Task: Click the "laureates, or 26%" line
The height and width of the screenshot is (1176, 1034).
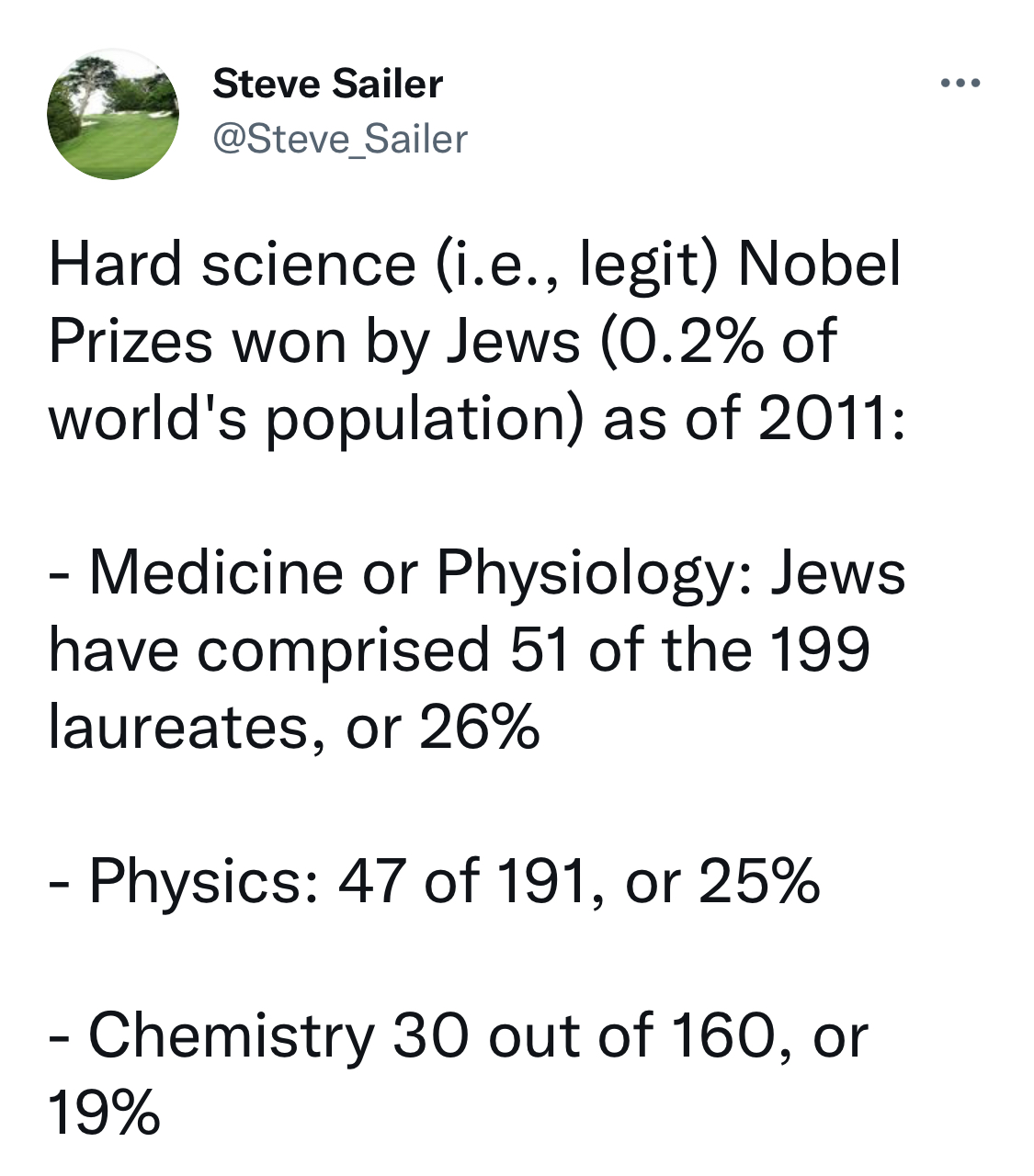Action: coord(294,728)
